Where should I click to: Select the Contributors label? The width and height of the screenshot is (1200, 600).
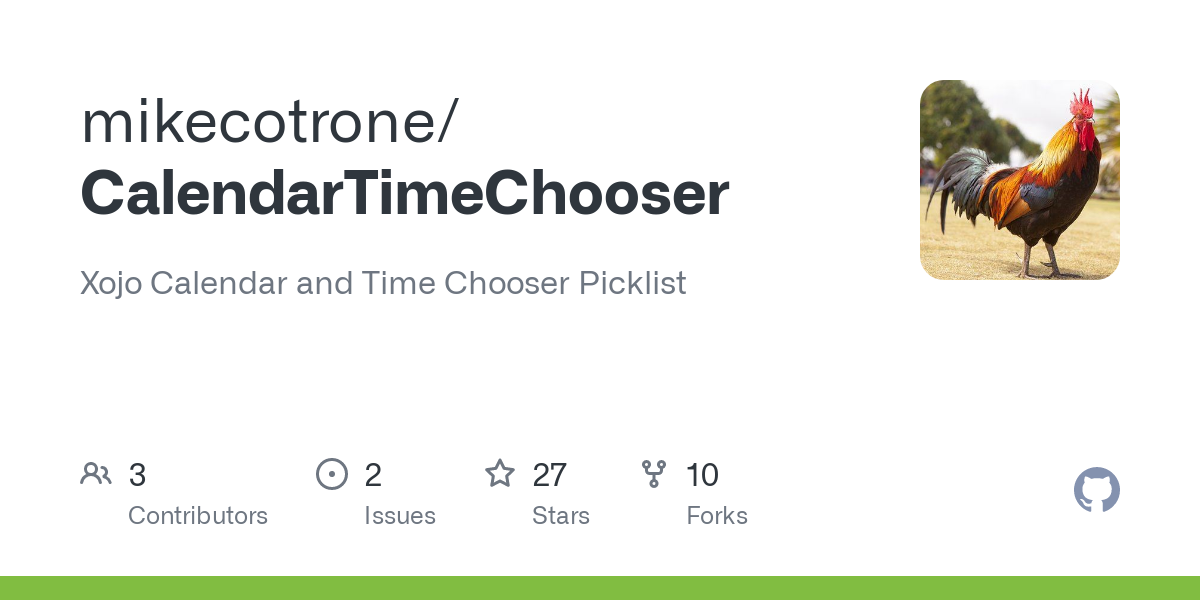tap(198, 516)
